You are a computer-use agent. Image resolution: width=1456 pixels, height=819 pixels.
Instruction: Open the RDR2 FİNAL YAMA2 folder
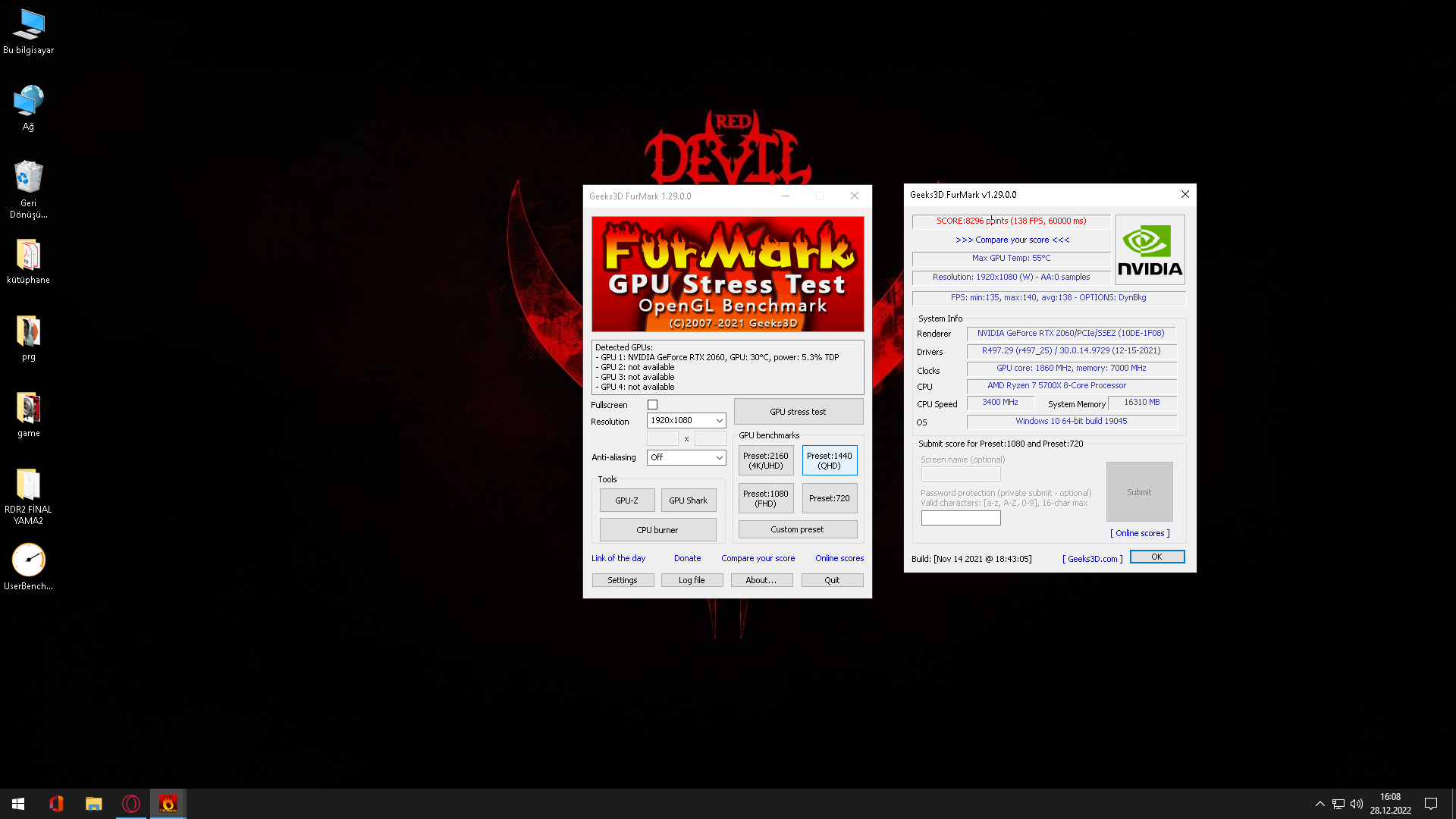29,485
